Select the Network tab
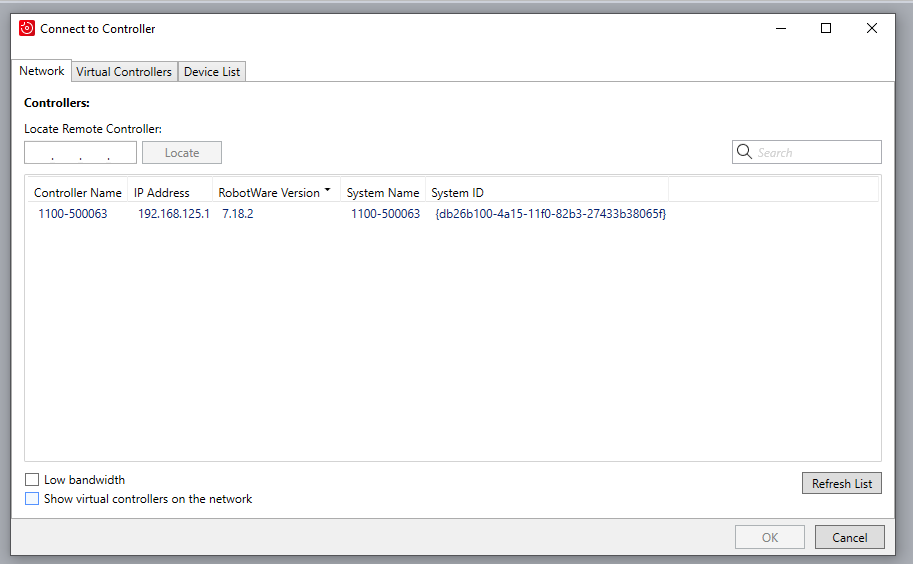Screen dimensions: 913x564 [x=42, y=71]
